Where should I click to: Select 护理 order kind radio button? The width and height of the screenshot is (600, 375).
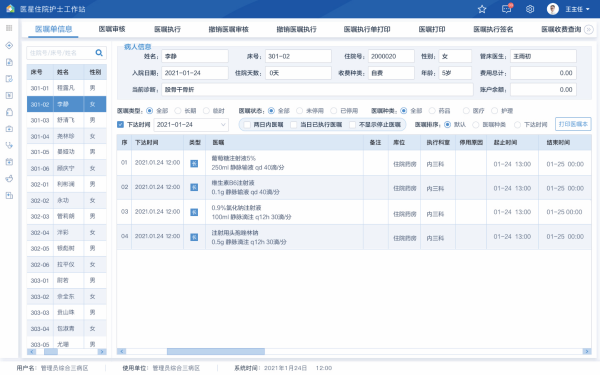click(x=494, y=111)
